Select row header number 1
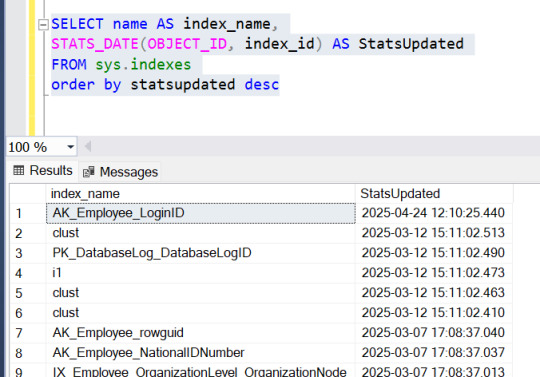This screenshot has width=540, height=377. [x=28, y=213]
